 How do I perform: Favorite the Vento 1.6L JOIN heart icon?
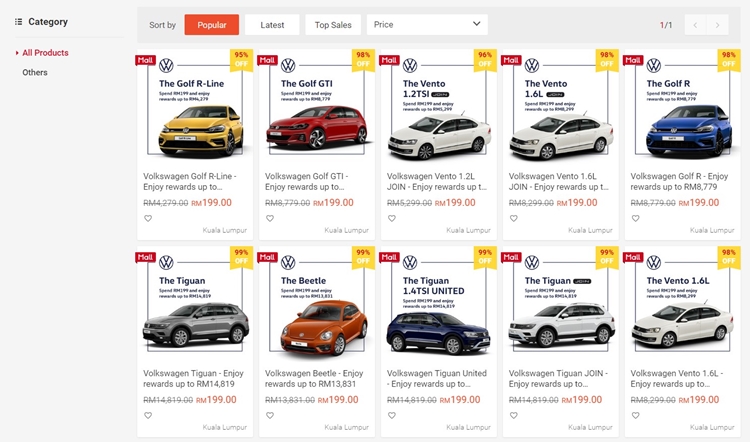[x=514, y=218]
